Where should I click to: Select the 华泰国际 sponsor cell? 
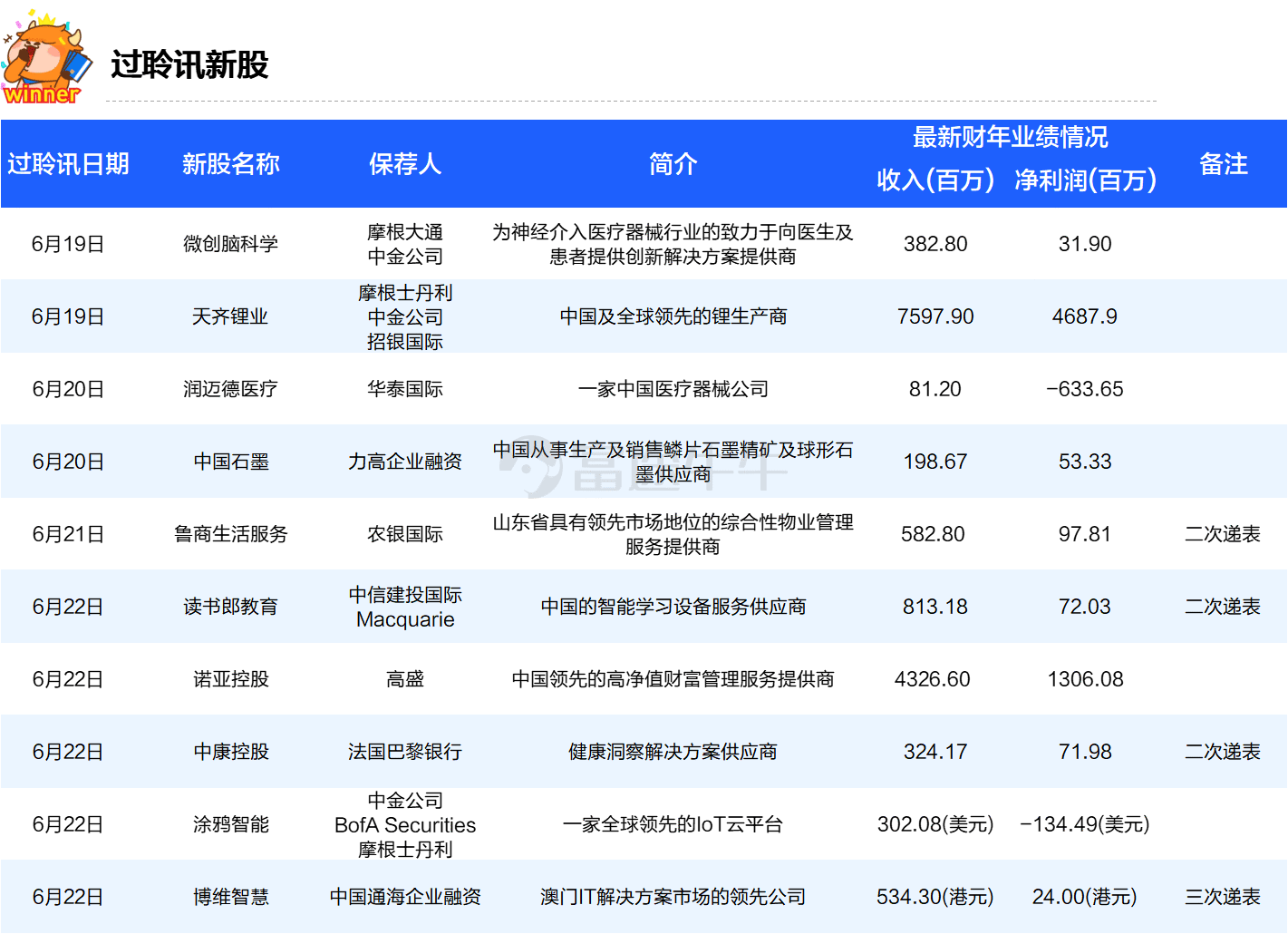tap(405, 389)
